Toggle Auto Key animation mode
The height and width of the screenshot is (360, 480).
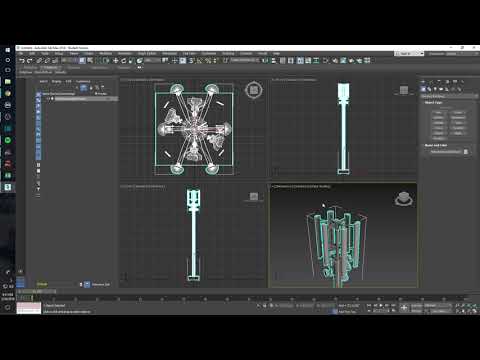tap(417, 305)
